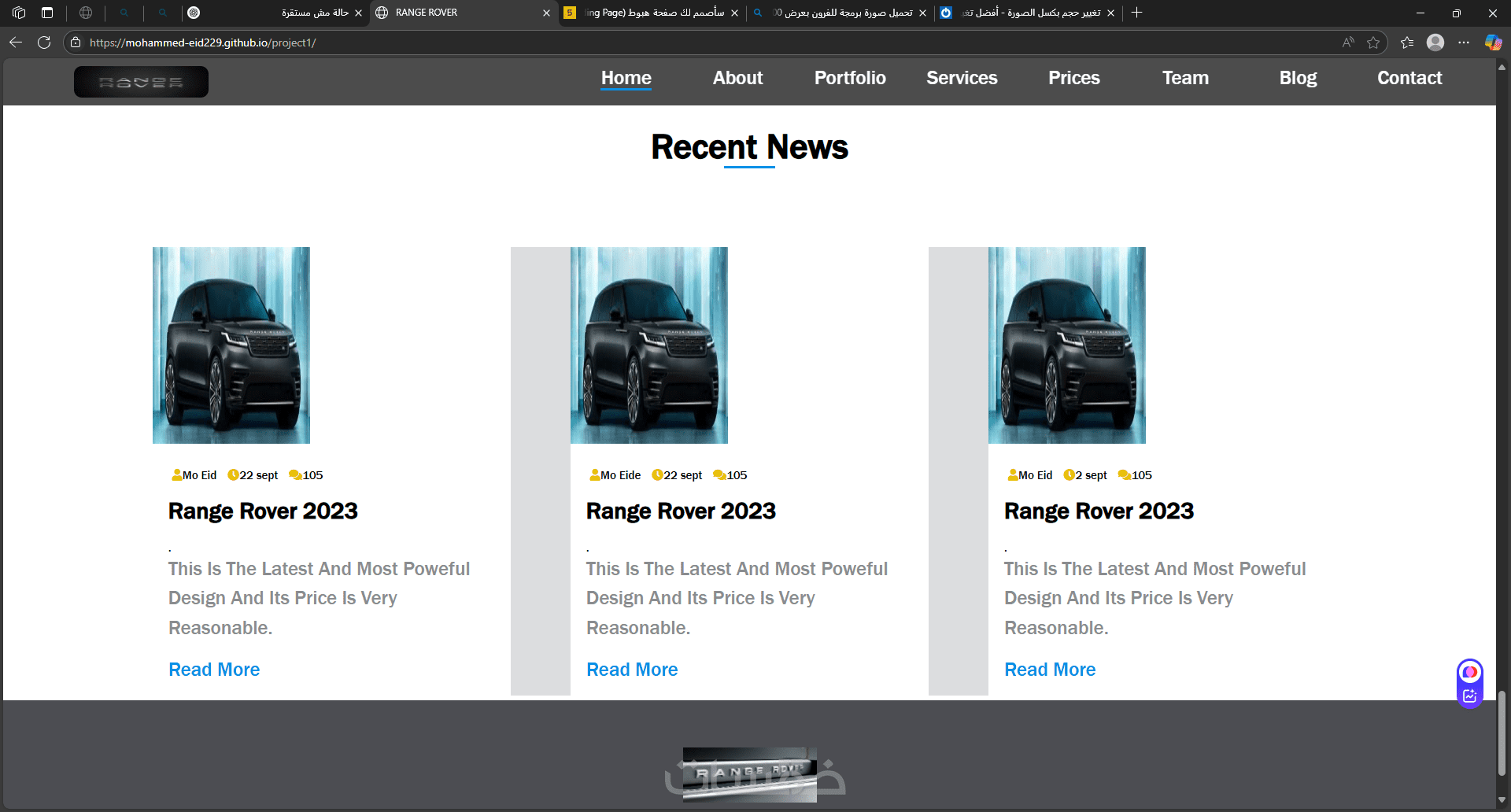Open Settings and more three-dots menu
Viewport: 1511px width, 812px height.
pyautogui.click(x=1464, y=42)
